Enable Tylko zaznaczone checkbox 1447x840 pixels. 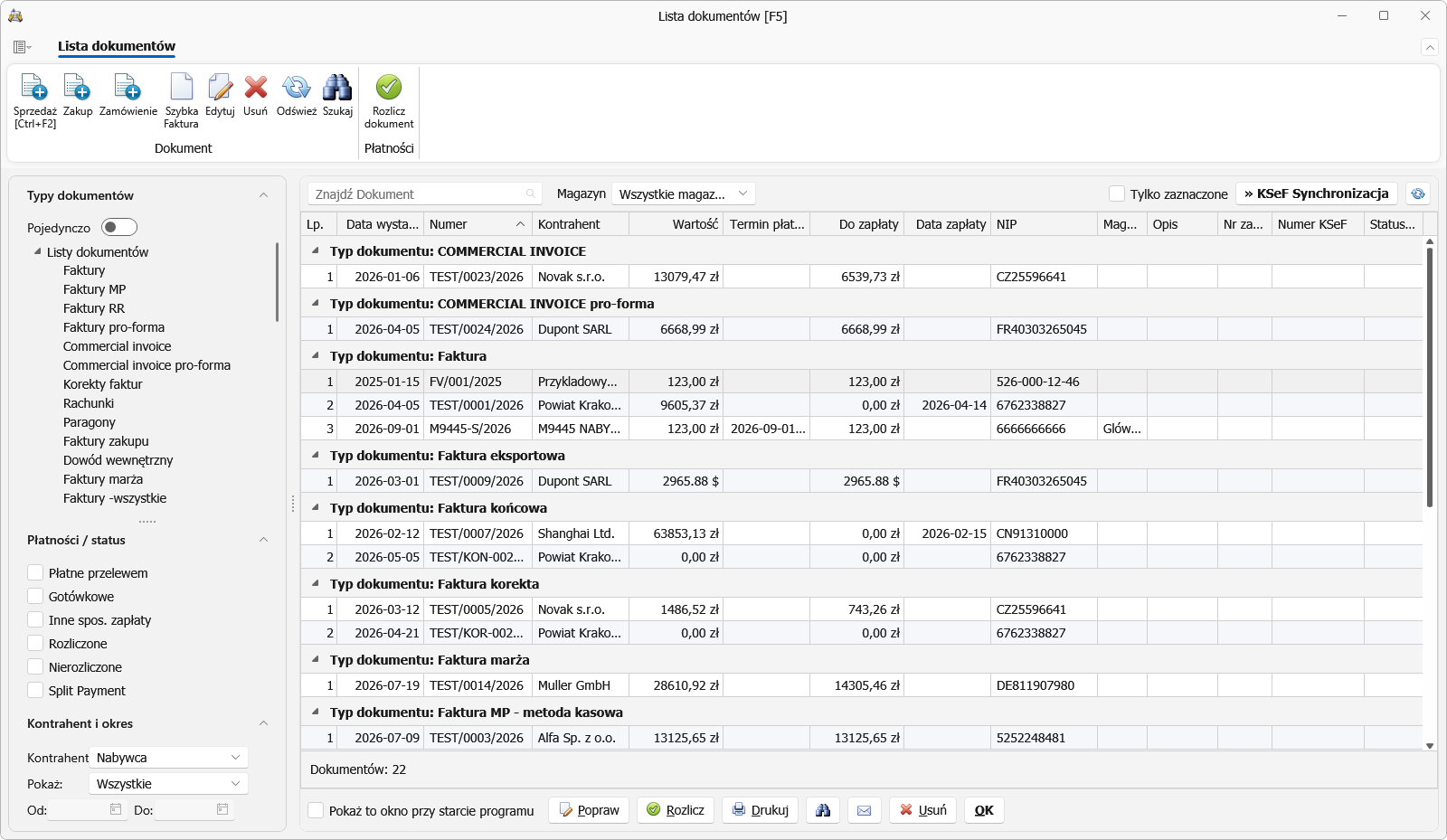(1117, 193)
